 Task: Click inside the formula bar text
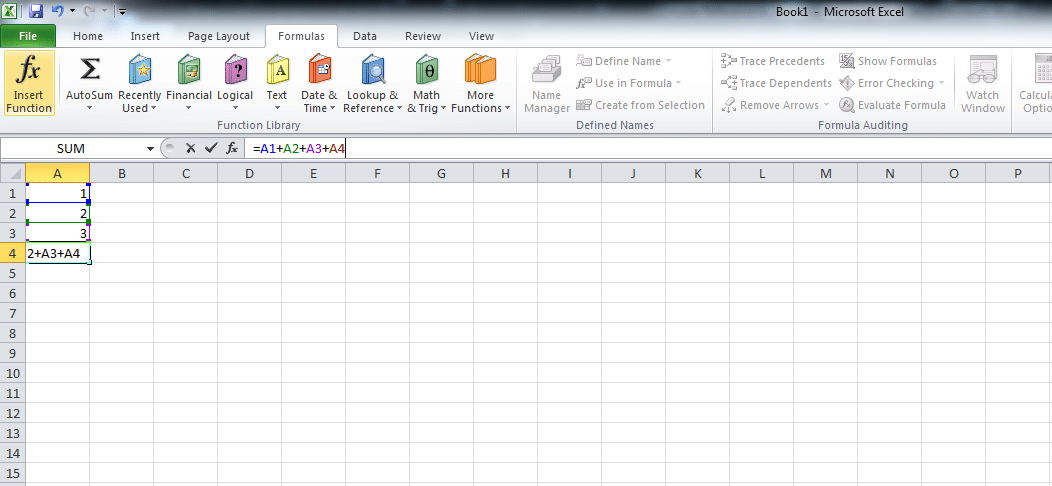coord(299,148)
